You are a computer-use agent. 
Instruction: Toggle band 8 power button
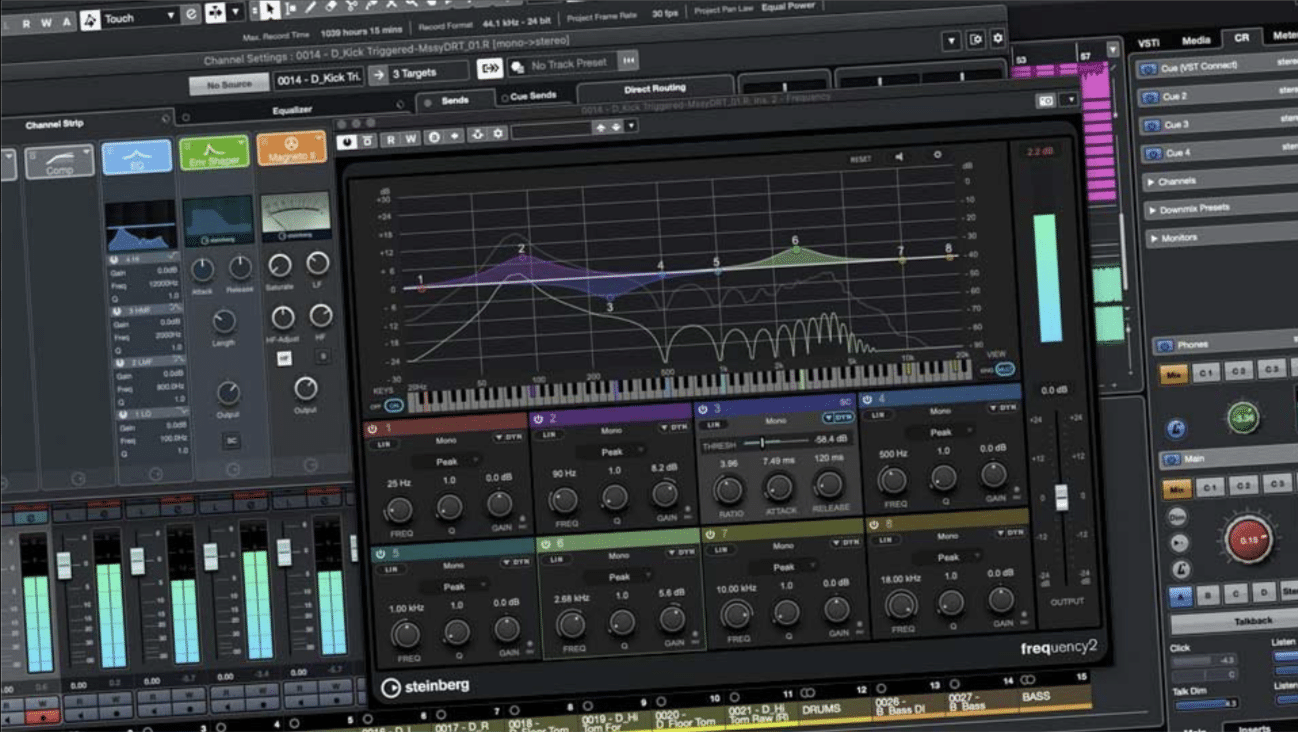[874, 525]
